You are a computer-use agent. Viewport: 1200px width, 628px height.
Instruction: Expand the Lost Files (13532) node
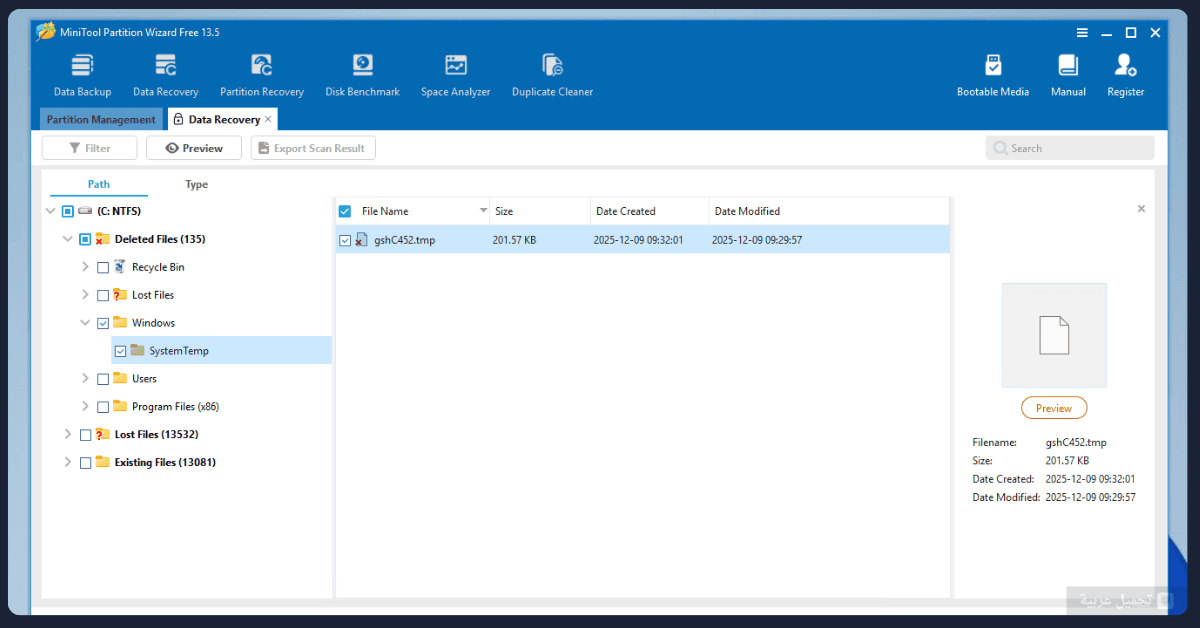[x=68, y=435]
